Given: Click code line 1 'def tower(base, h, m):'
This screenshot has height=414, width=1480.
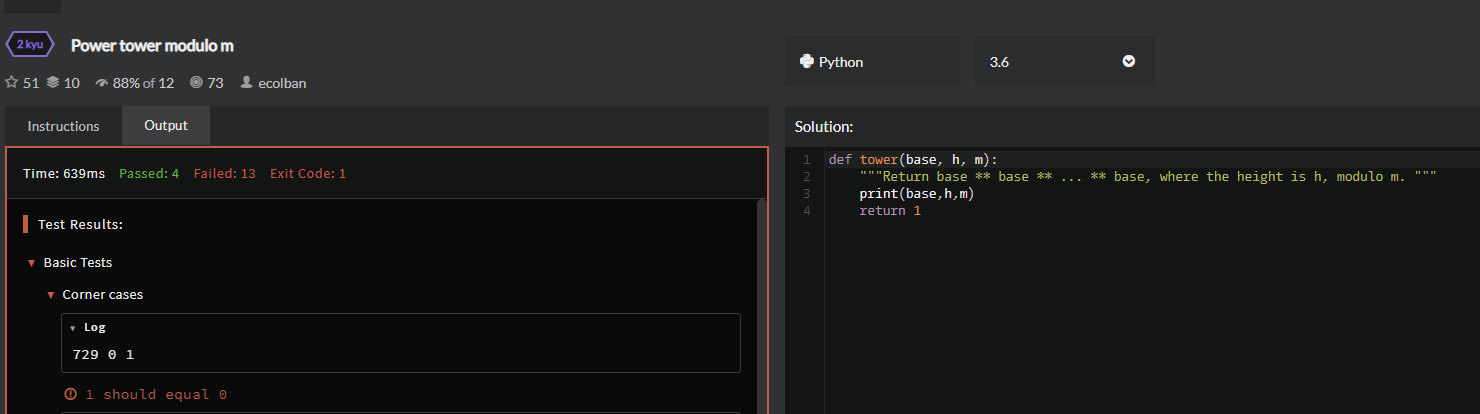Looking at the screenshot, I should [913, 159].
